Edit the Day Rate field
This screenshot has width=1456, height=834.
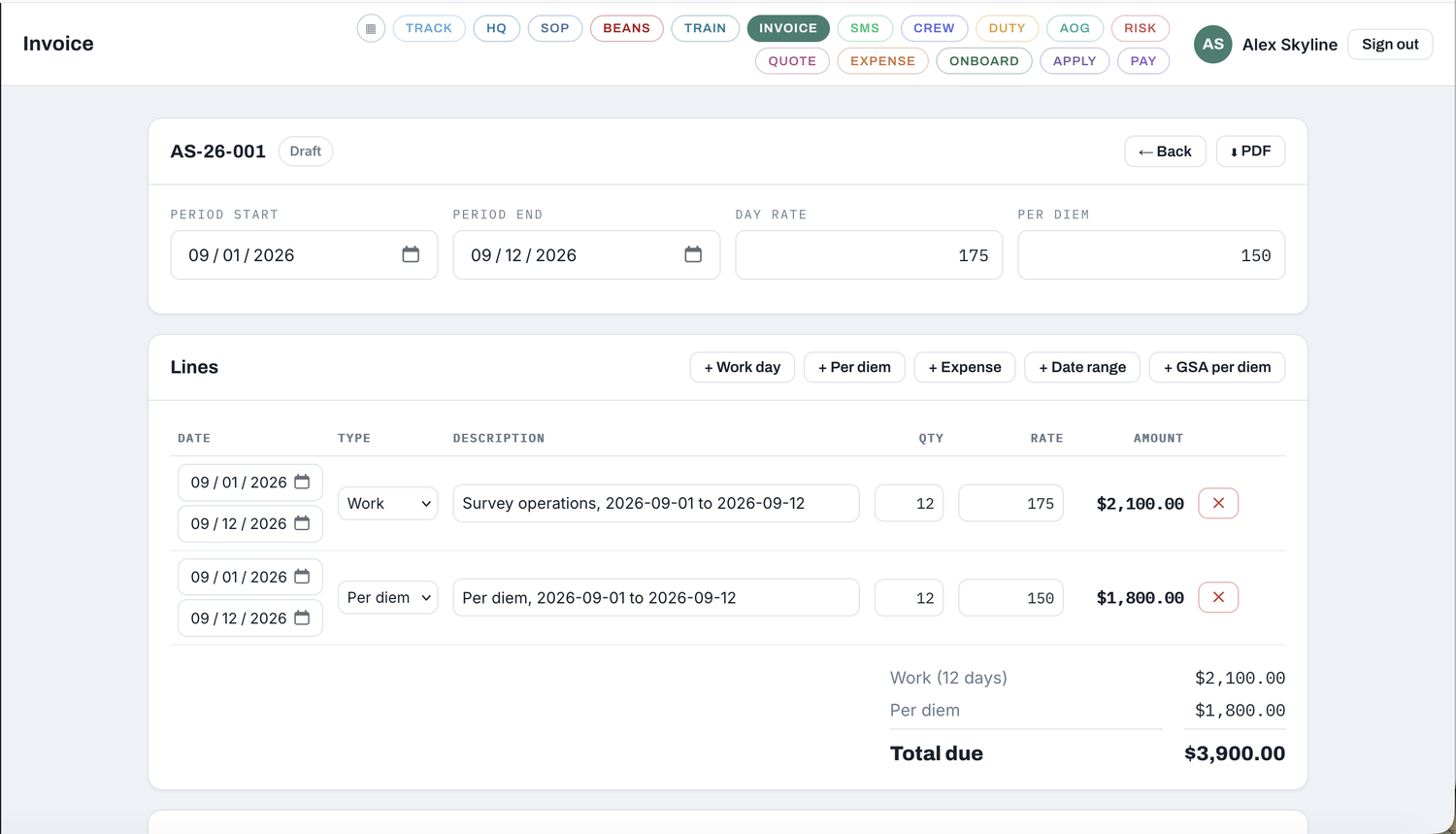869,254
